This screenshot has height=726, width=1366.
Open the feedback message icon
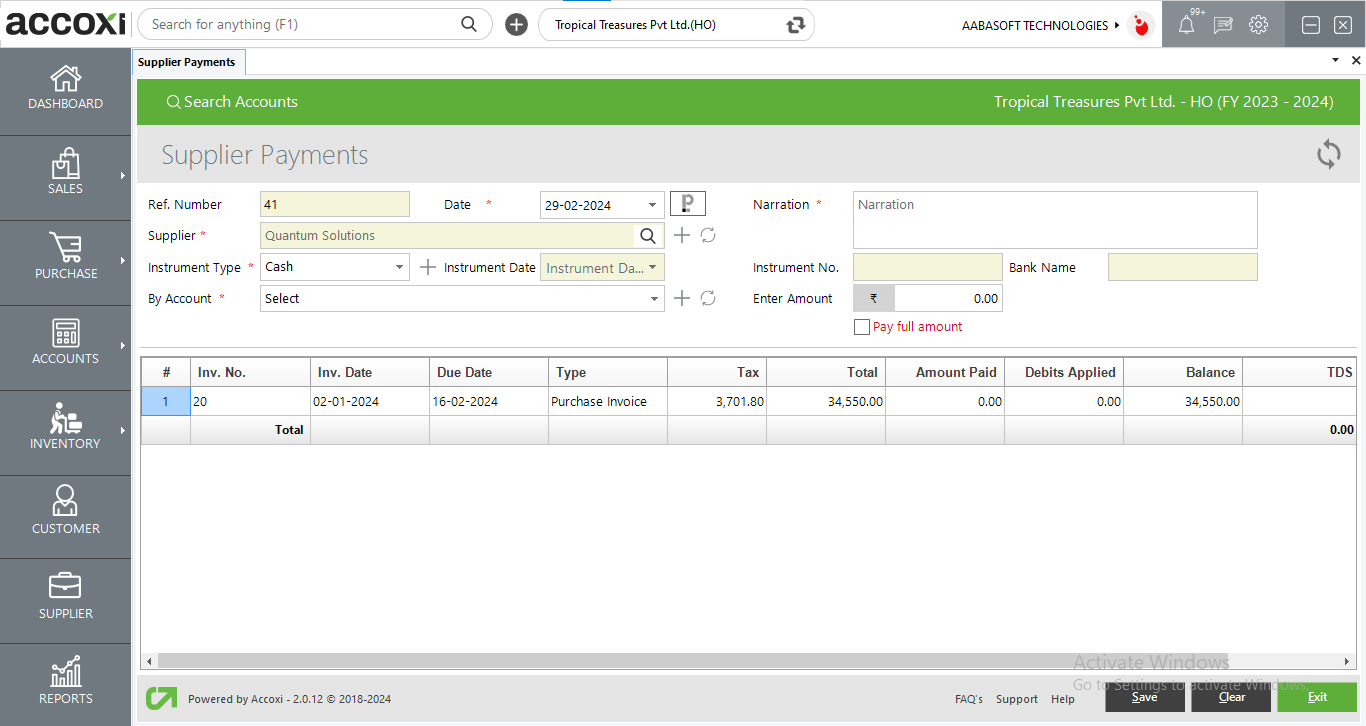pyautogui.click(x=1222, y=24)
